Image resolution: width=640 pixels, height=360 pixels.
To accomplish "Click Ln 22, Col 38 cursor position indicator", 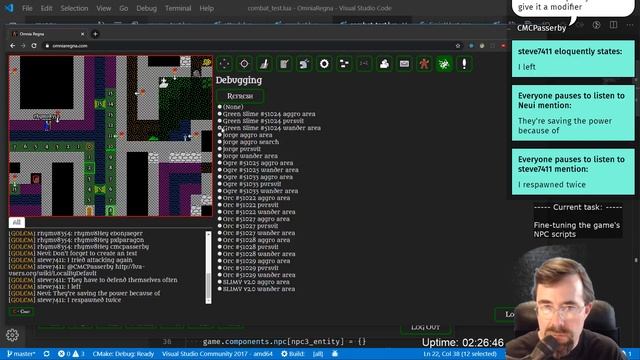I will [460, 354].
